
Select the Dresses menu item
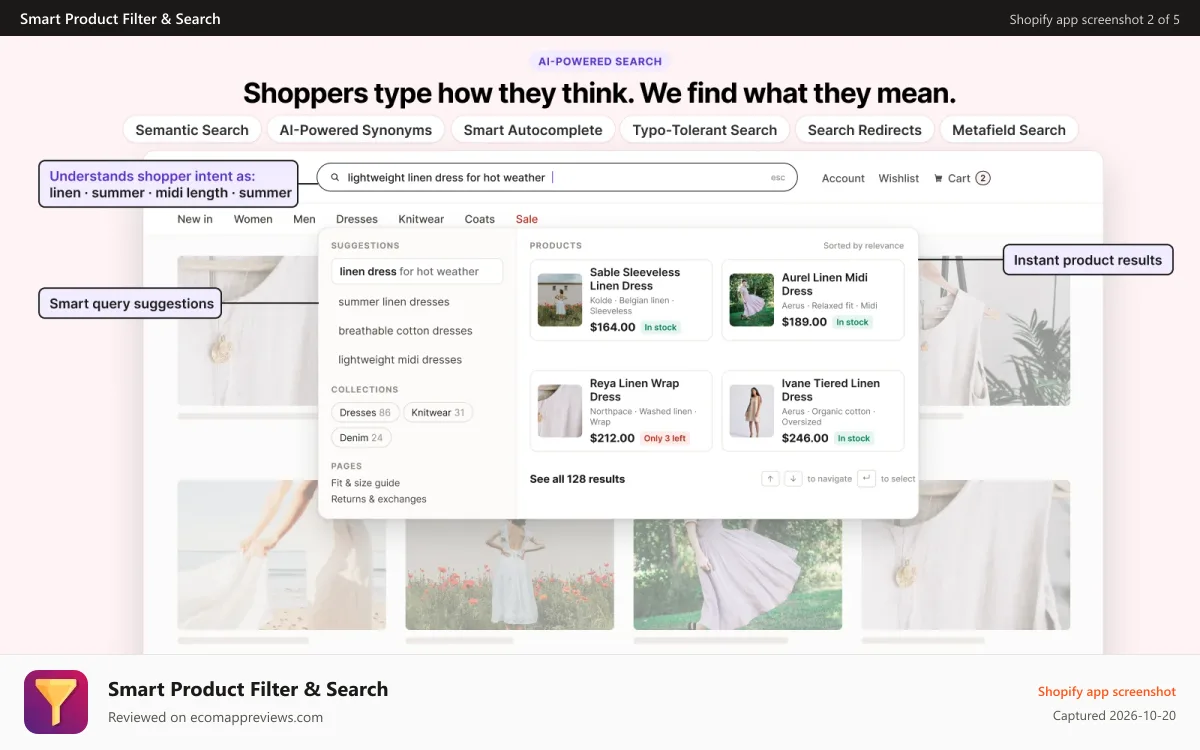[357, 219]
